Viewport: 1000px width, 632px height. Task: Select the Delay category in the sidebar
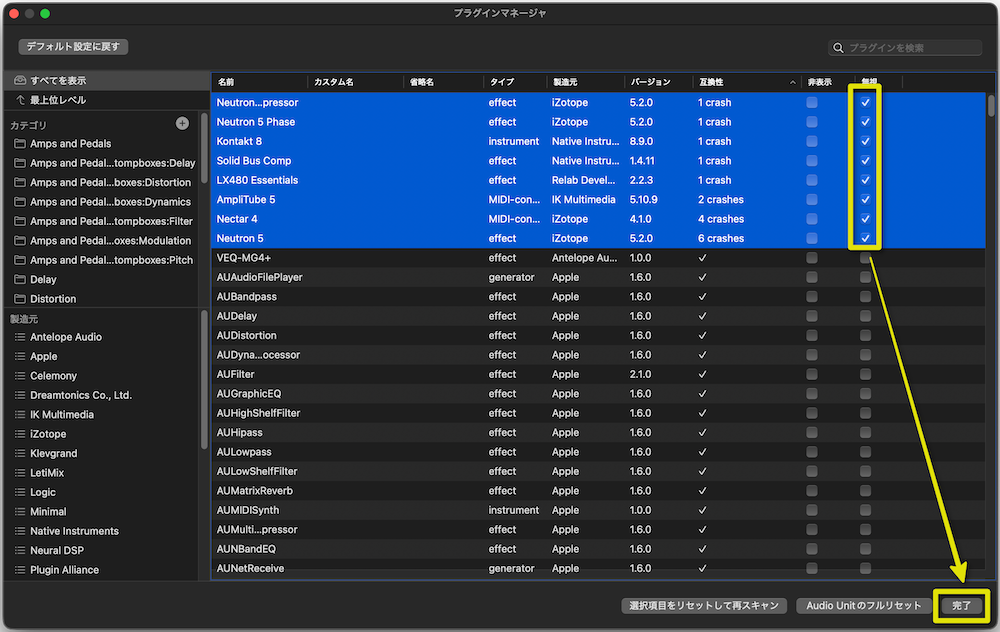point(44,280)
